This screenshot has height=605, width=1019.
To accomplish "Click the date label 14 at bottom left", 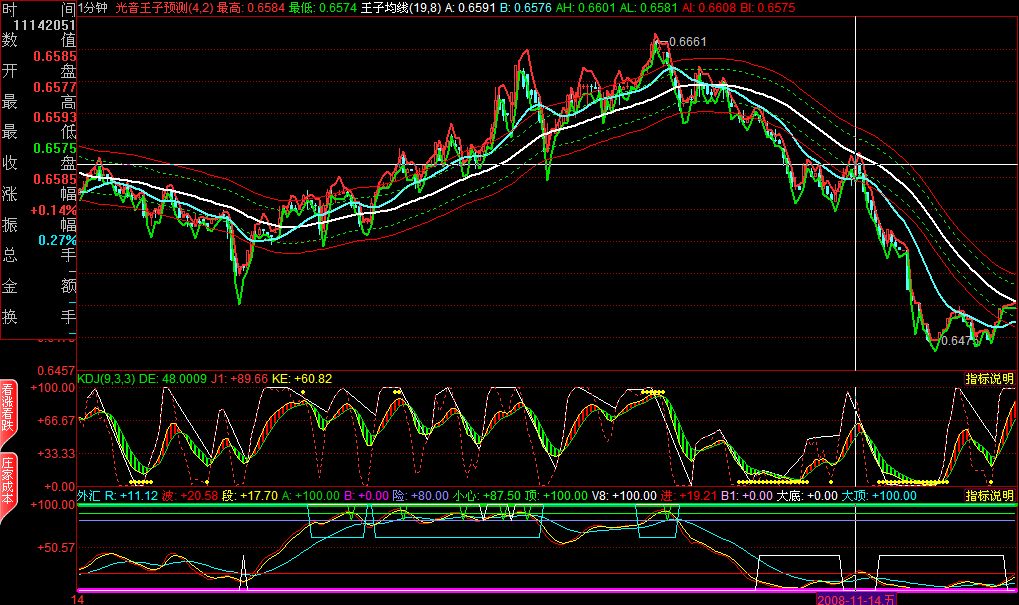I will [77, 599].
